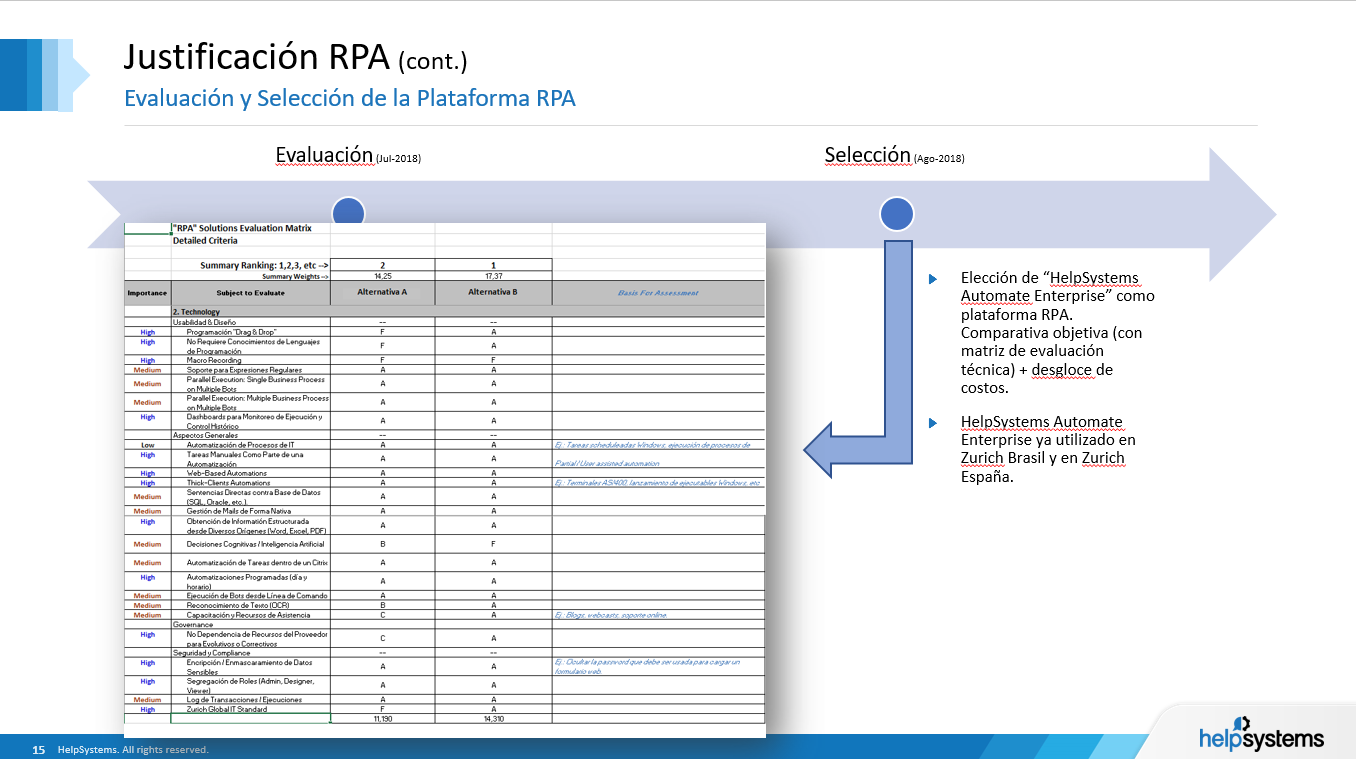Screen dimensions: 1356x759
Task: Click the bullet text mentioning Zurich Brasil
Action: [x=1048, y=449]
